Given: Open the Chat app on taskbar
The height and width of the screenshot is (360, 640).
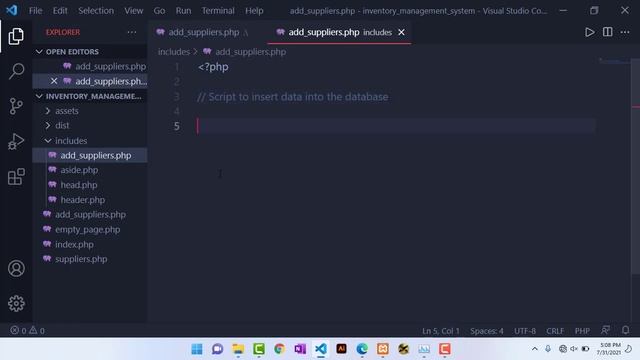Looking at the screenshot, I should pyautogui.click(x=218, y=349).
